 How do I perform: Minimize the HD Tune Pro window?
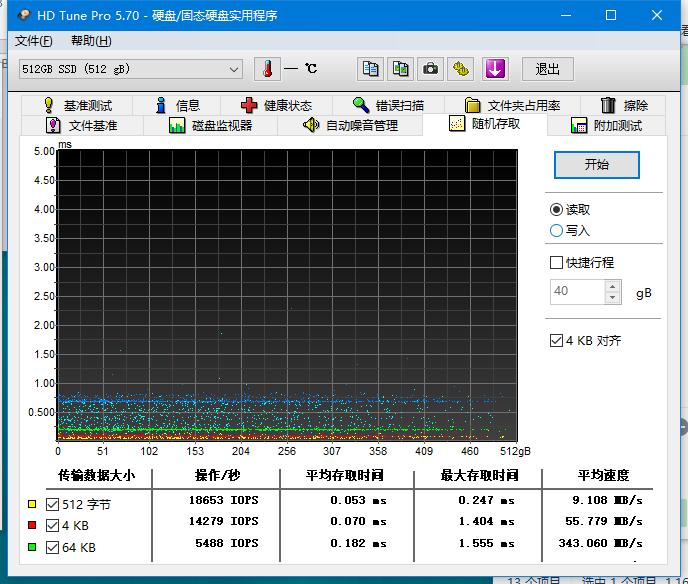566,15
